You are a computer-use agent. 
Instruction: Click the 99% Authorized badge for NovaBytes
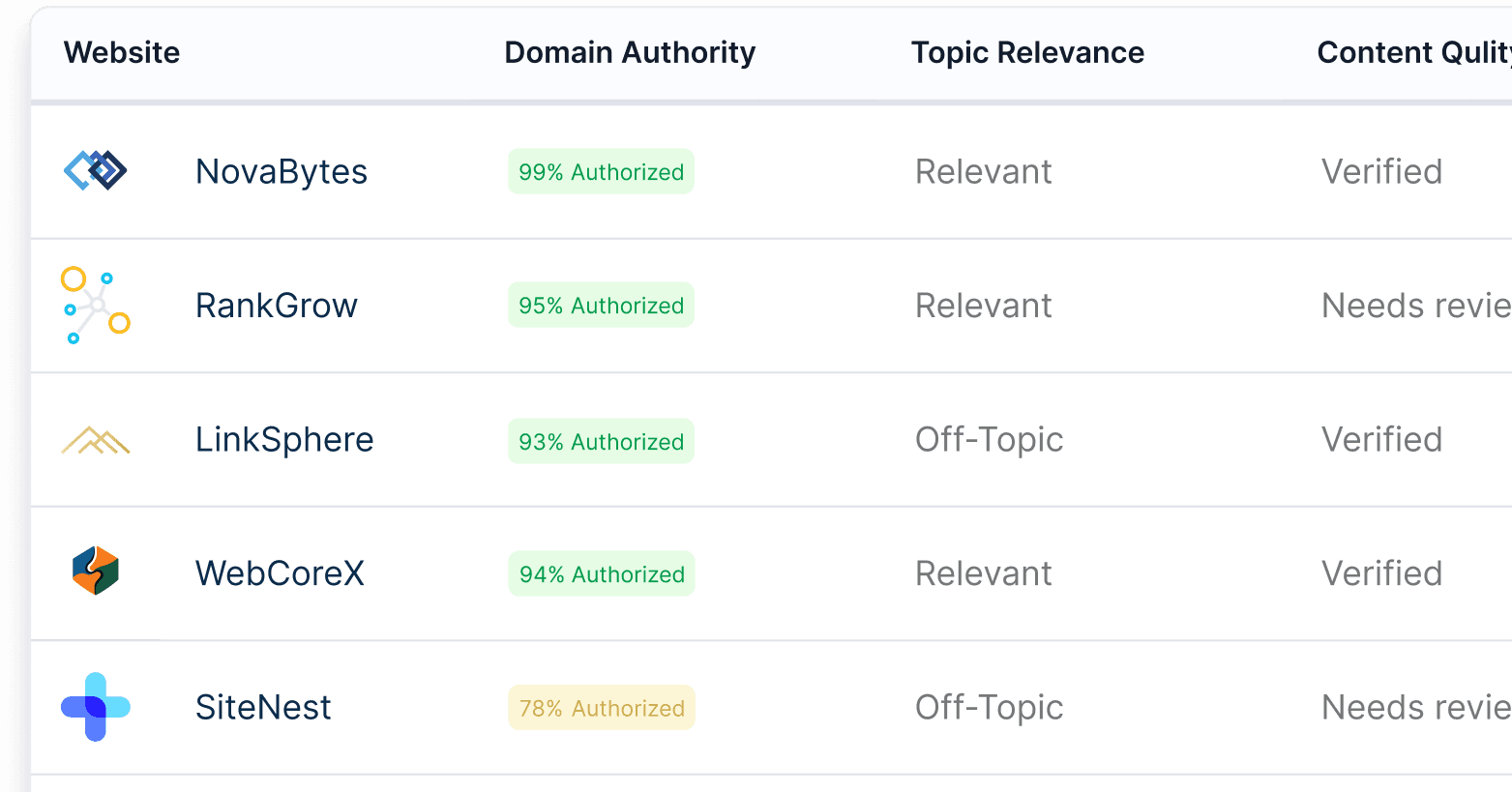pos(601,171)
